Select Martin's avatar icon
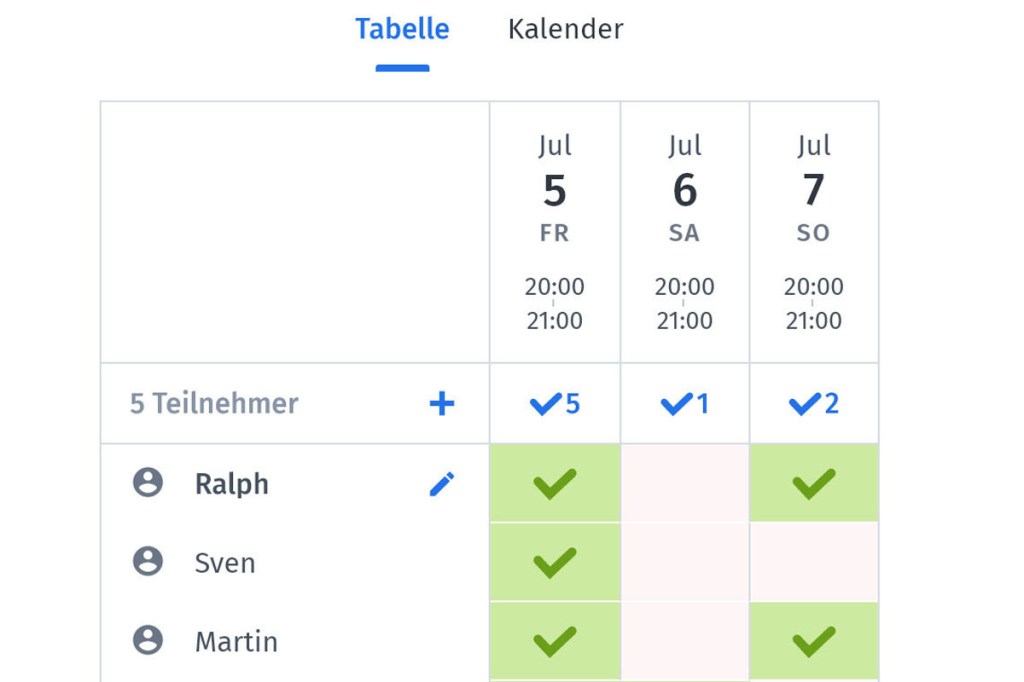This screenshot has height=682, width=1024. click(x=148, y=640)
